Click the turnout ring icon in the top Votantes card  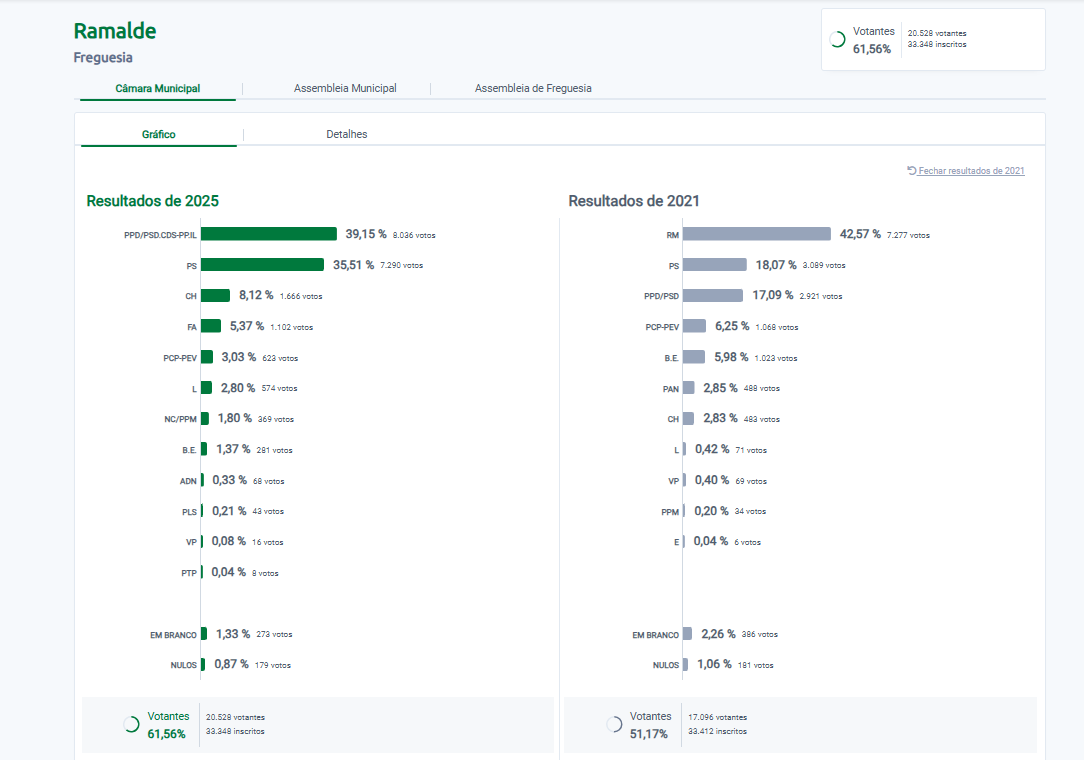[x=837, y=39]
